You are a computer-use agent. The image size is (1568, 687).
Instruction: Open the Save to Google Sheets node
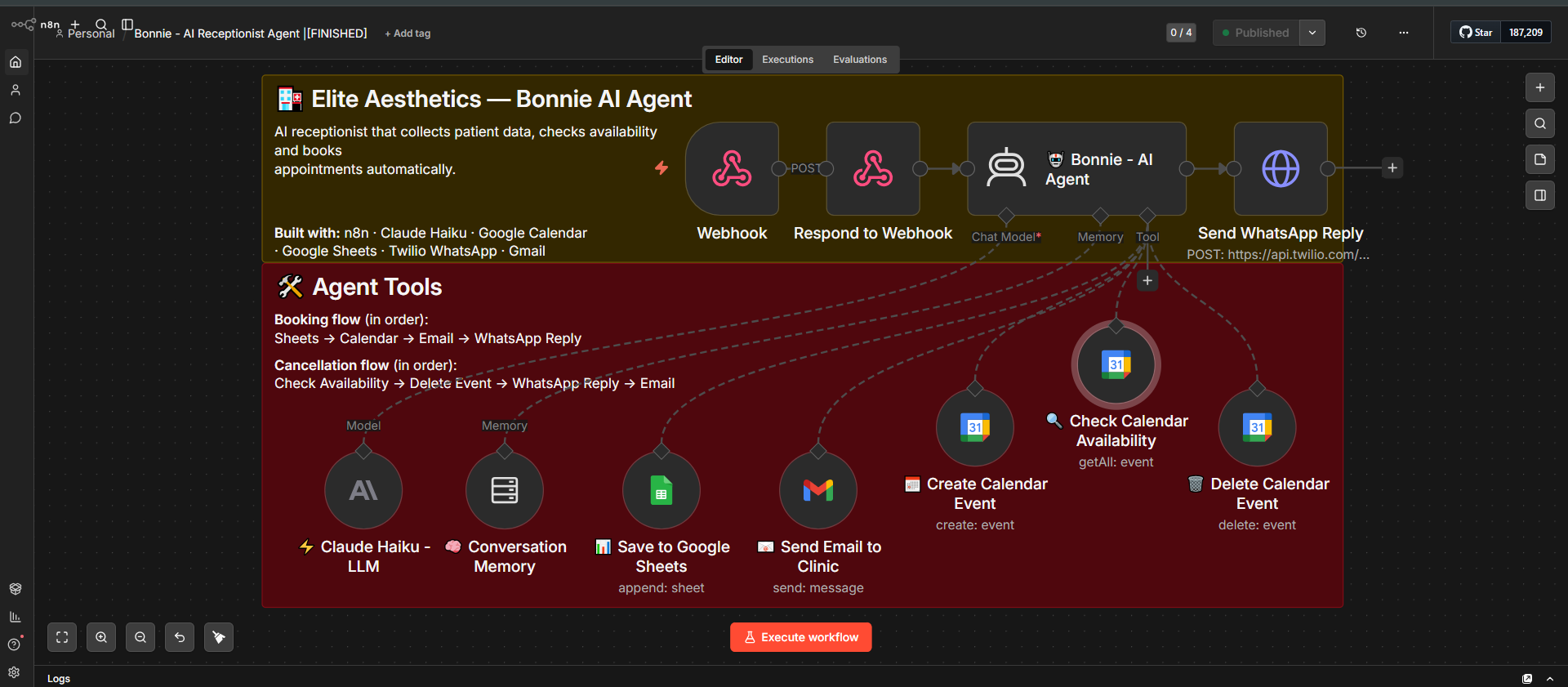click(x=661, y=490)
